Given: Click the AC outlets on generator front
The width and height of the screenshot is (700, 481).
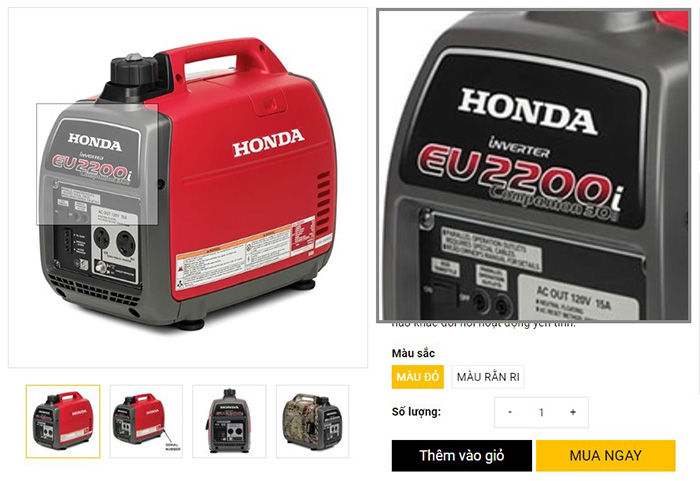Looking at the screenshot, I should [x=114, y=243].
